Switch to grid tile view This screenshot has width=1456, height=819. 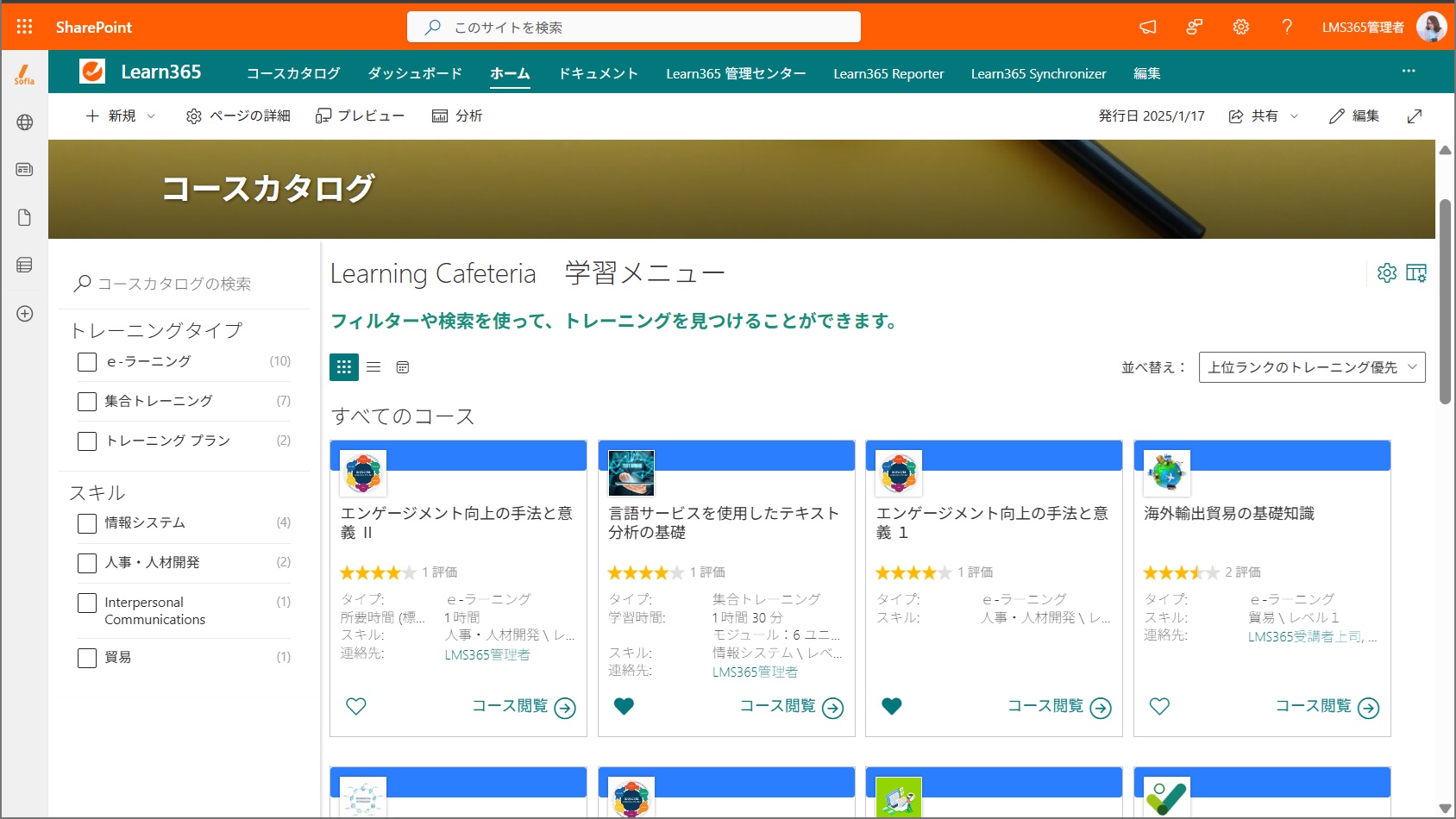click(x=344, y=367)
